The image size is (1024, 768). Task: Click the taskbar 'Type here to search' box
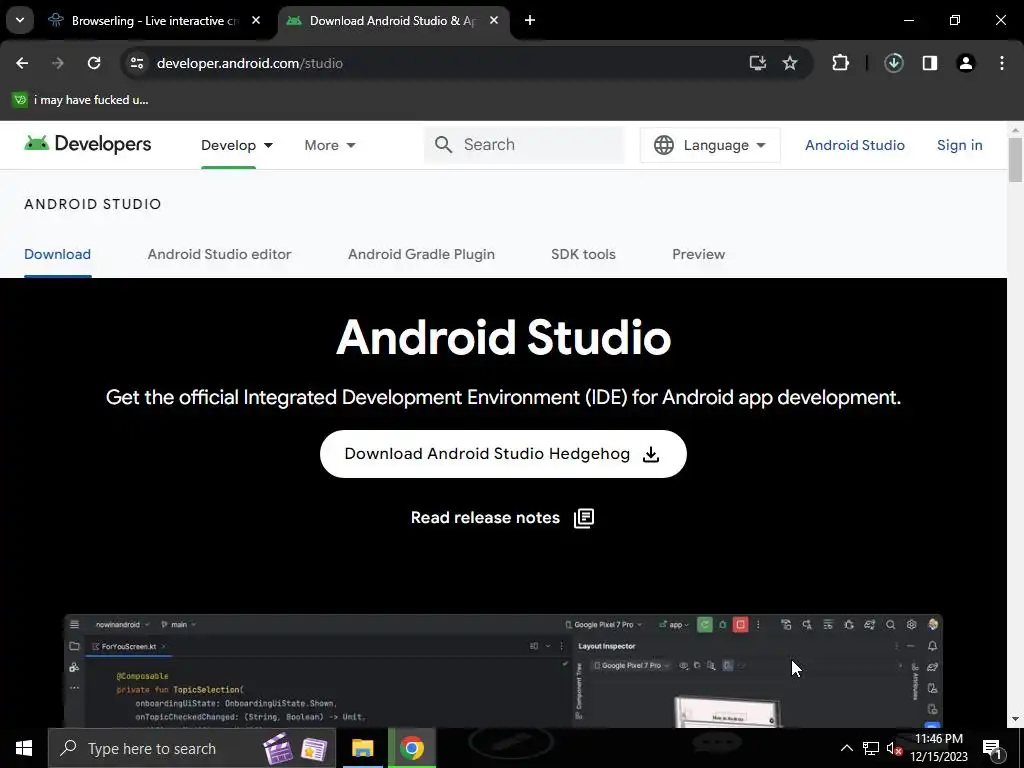pos(192,748)
